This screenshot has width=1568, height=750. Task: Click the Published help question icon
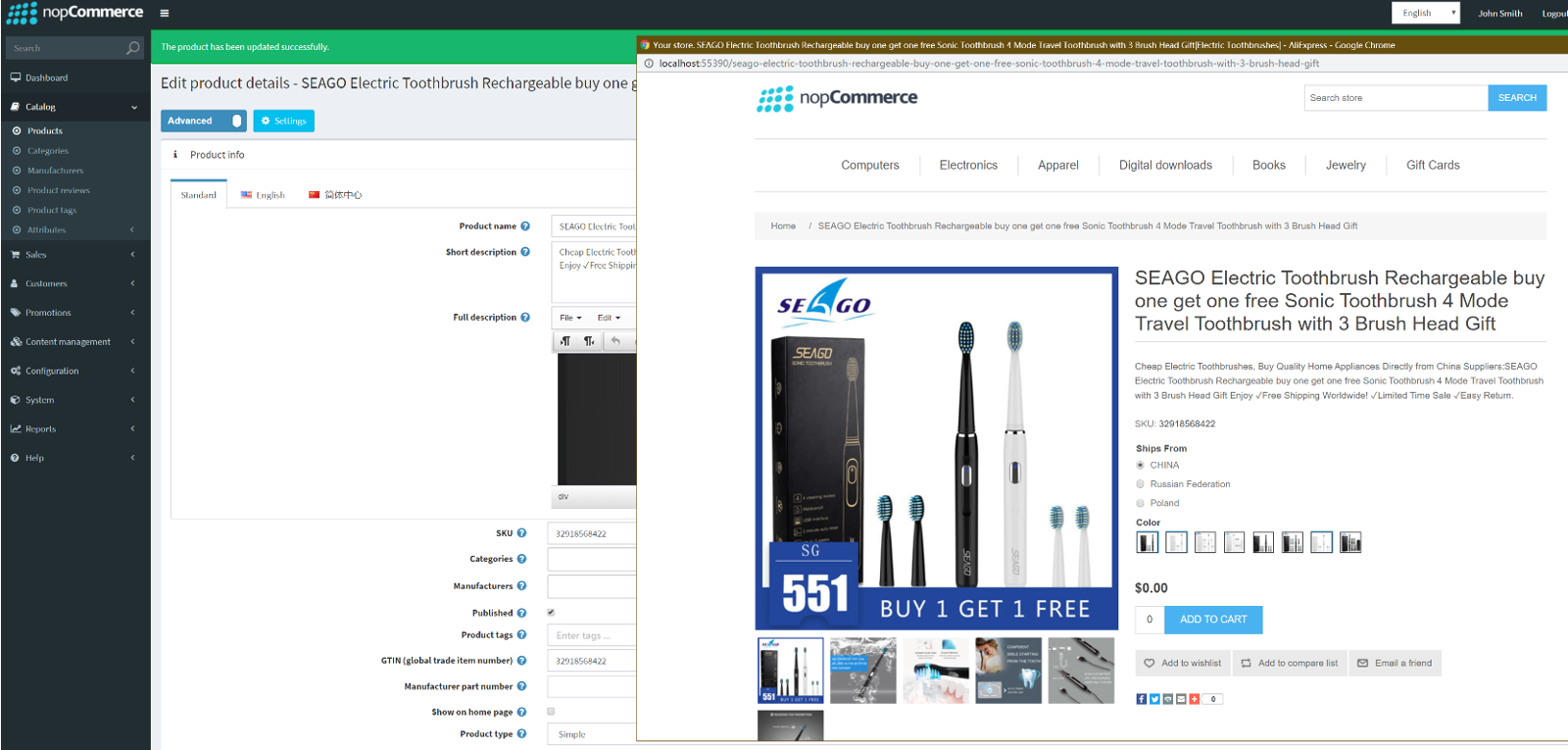point(521,613)
